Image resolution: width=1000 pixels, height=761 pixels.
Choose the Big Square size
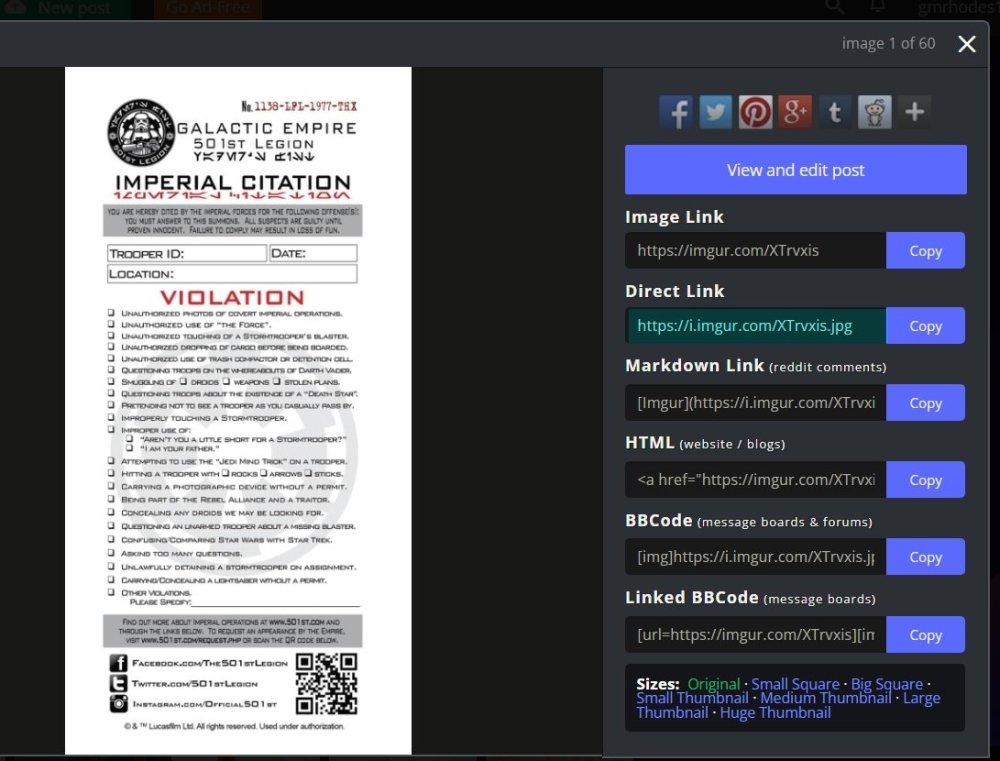pos(886,684)
